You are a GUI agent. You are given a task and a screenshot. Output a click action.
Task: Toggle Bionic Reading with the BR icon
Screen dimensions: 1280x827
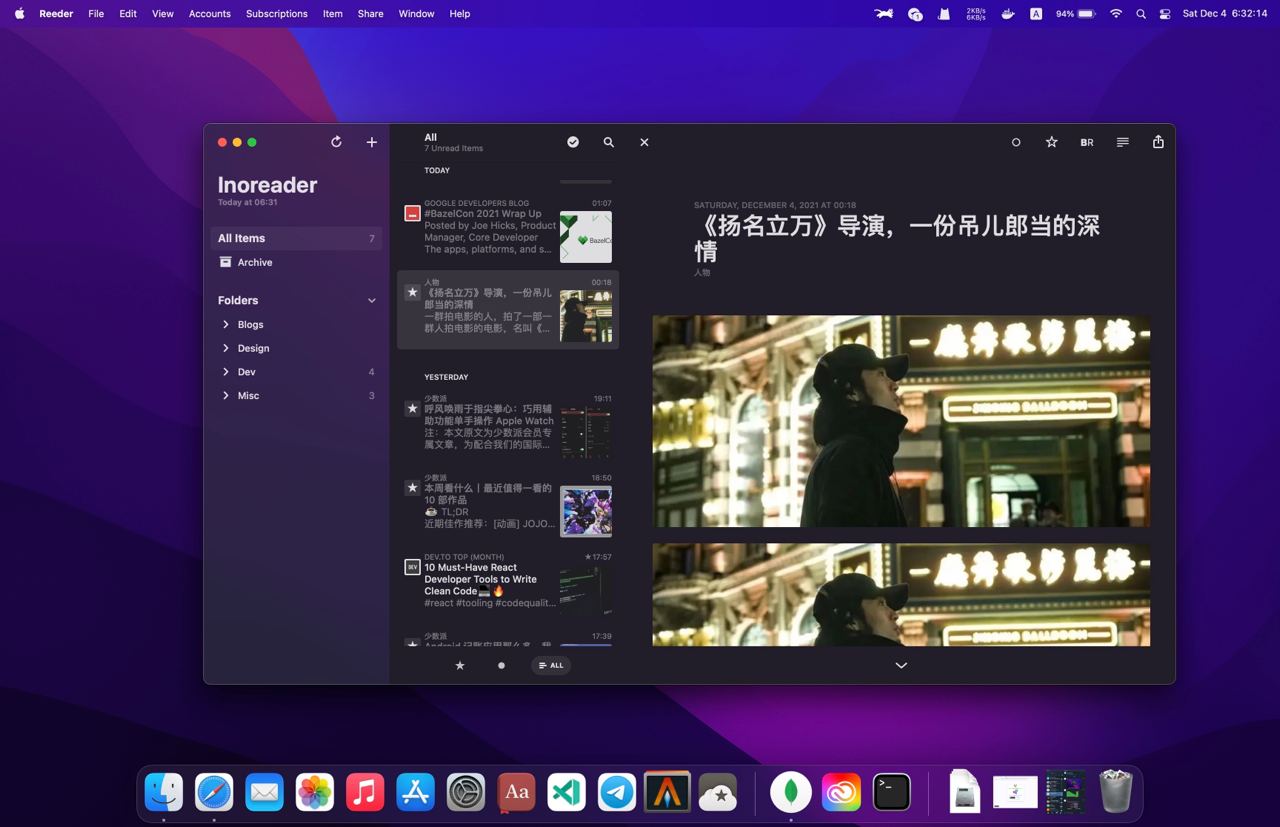pyautogui.click(x=1087, y=142)
